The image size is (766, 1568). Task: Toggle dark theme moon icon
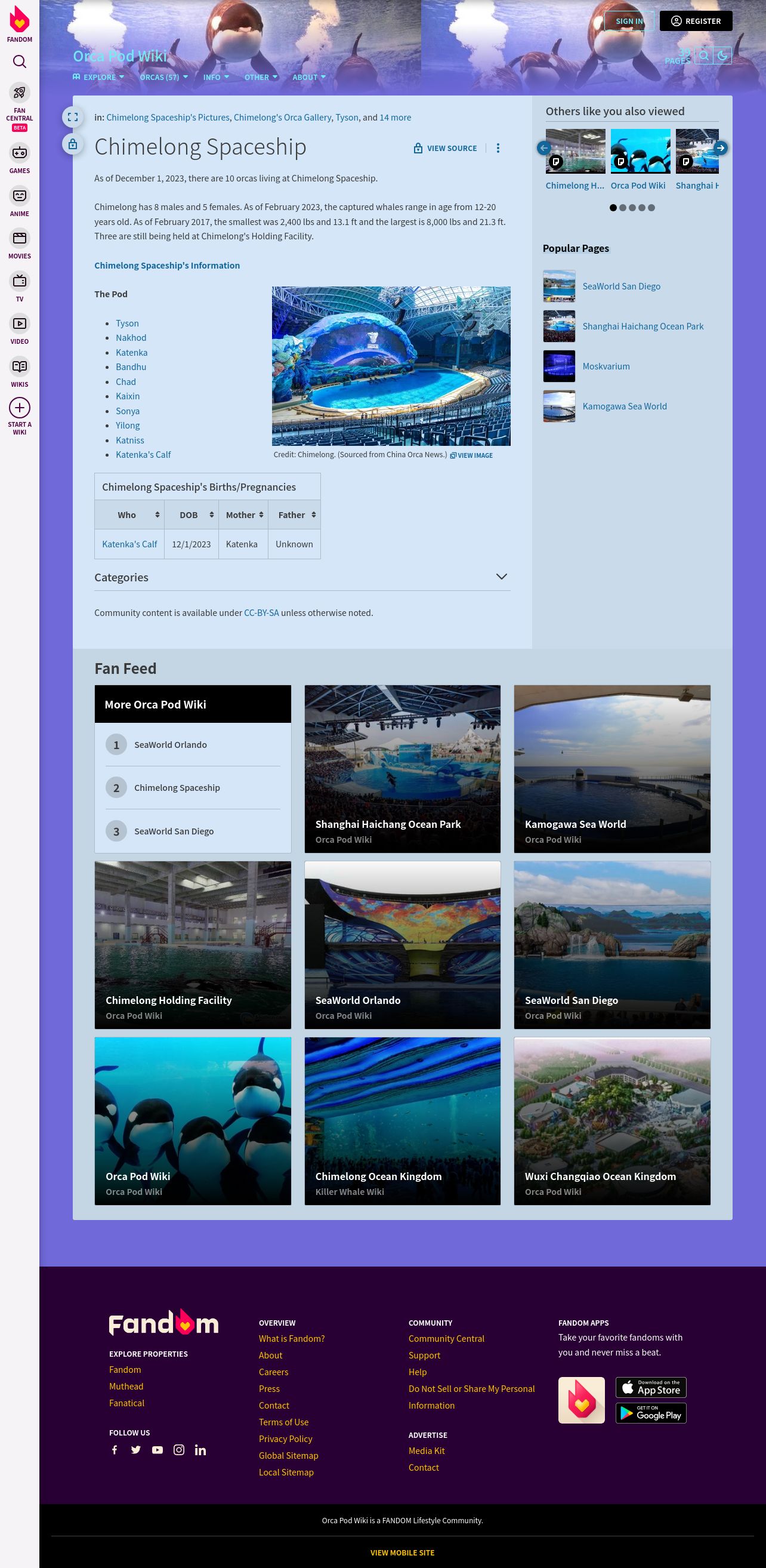722,56
